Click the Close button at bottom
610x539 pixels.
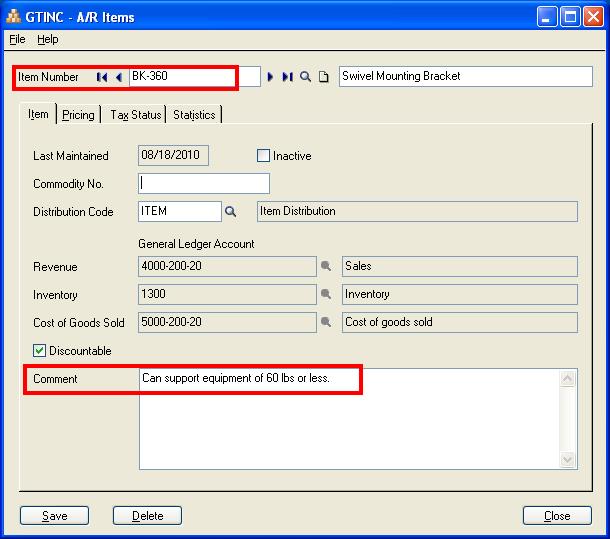click(x=557, y=516)
